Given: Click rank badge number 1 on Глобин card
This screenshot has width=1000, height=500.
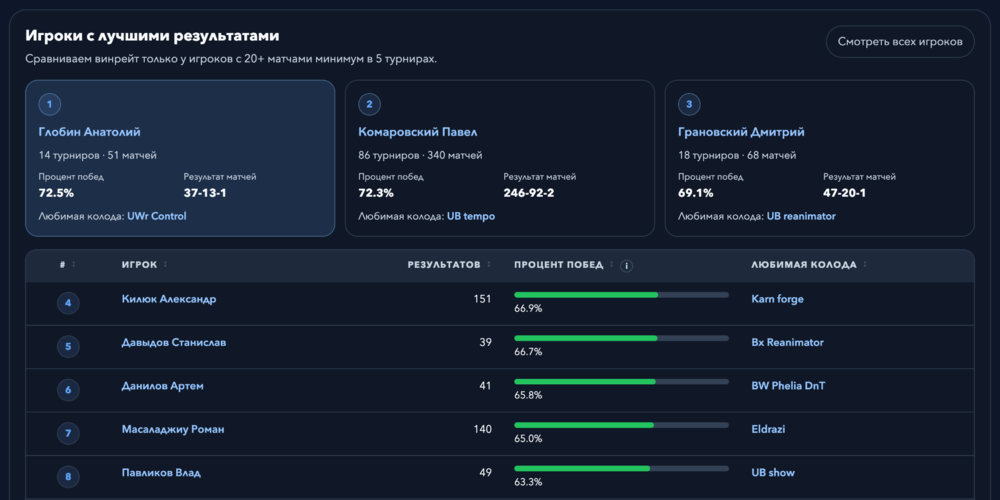Looking at the screenshot, I should pyautogui.click(x=50, y=104).
